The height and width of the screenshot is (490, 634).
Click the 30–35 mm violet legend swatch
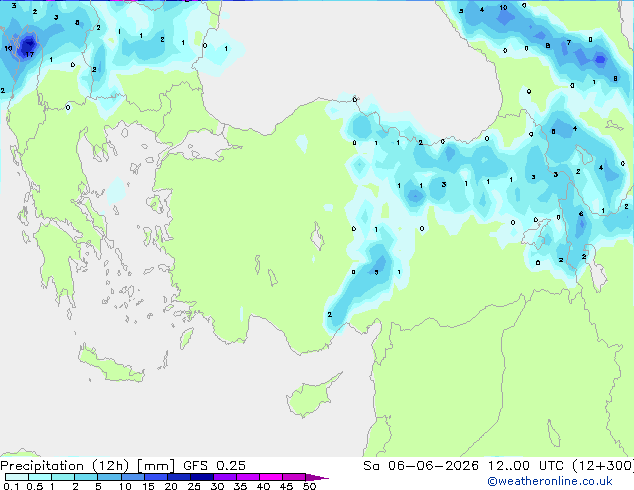224,477
